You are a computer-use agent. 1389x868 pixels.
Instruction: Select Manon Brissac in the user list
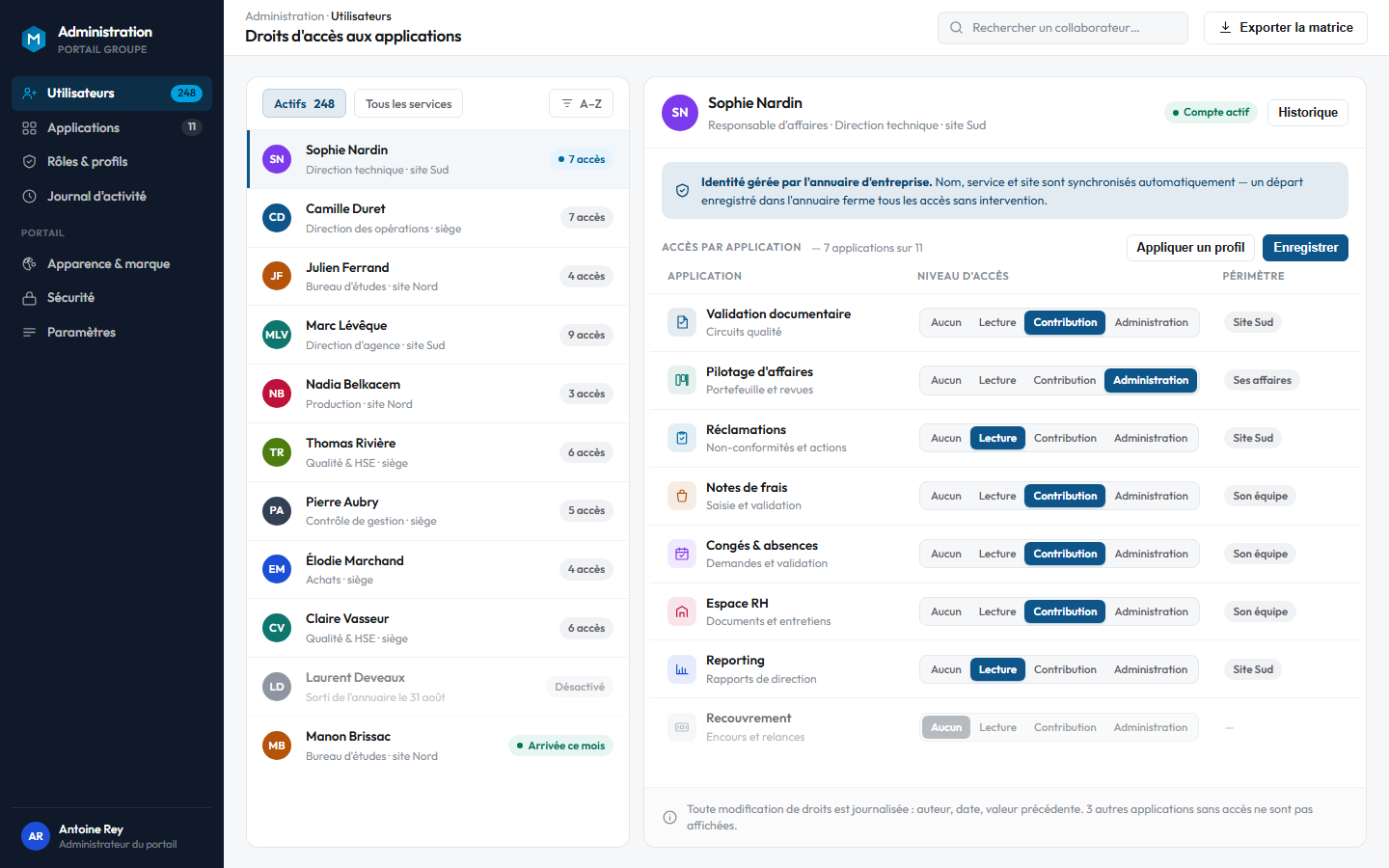438,746
